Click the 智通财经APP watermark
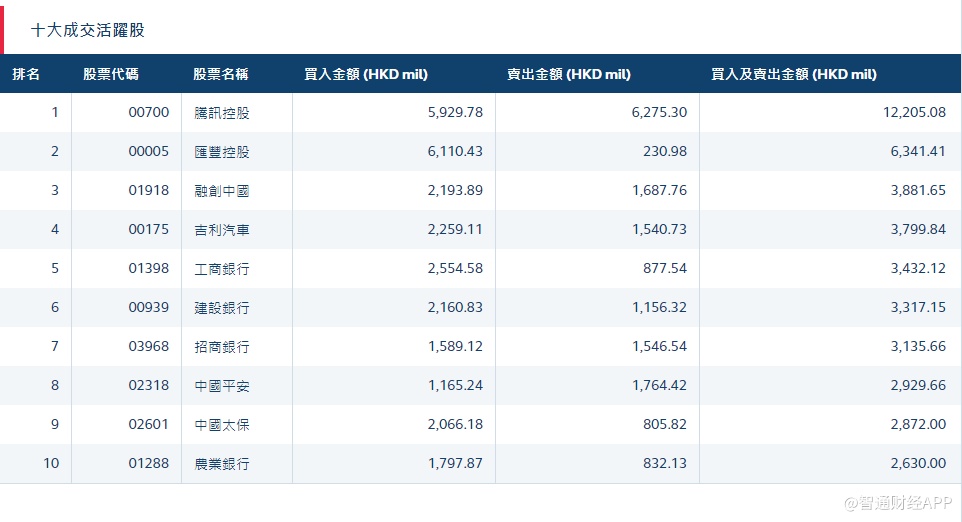Viewport: 962px width, 522px height. [x=896, y=501]
